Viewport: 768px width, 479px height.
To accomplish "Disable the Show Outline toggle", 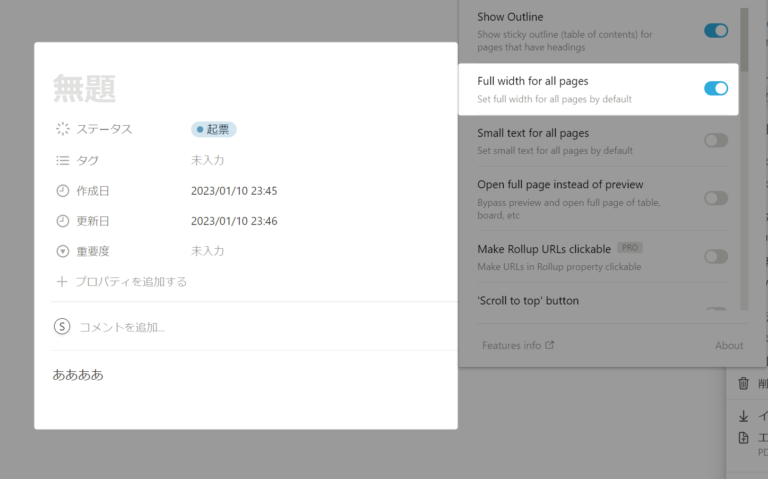I will 716,31.
